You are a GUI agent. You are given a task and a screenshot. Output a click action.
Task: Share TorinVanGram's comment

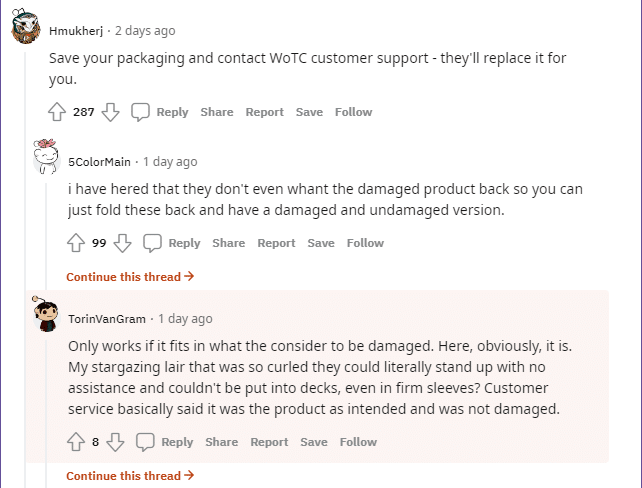coord(222,442)
